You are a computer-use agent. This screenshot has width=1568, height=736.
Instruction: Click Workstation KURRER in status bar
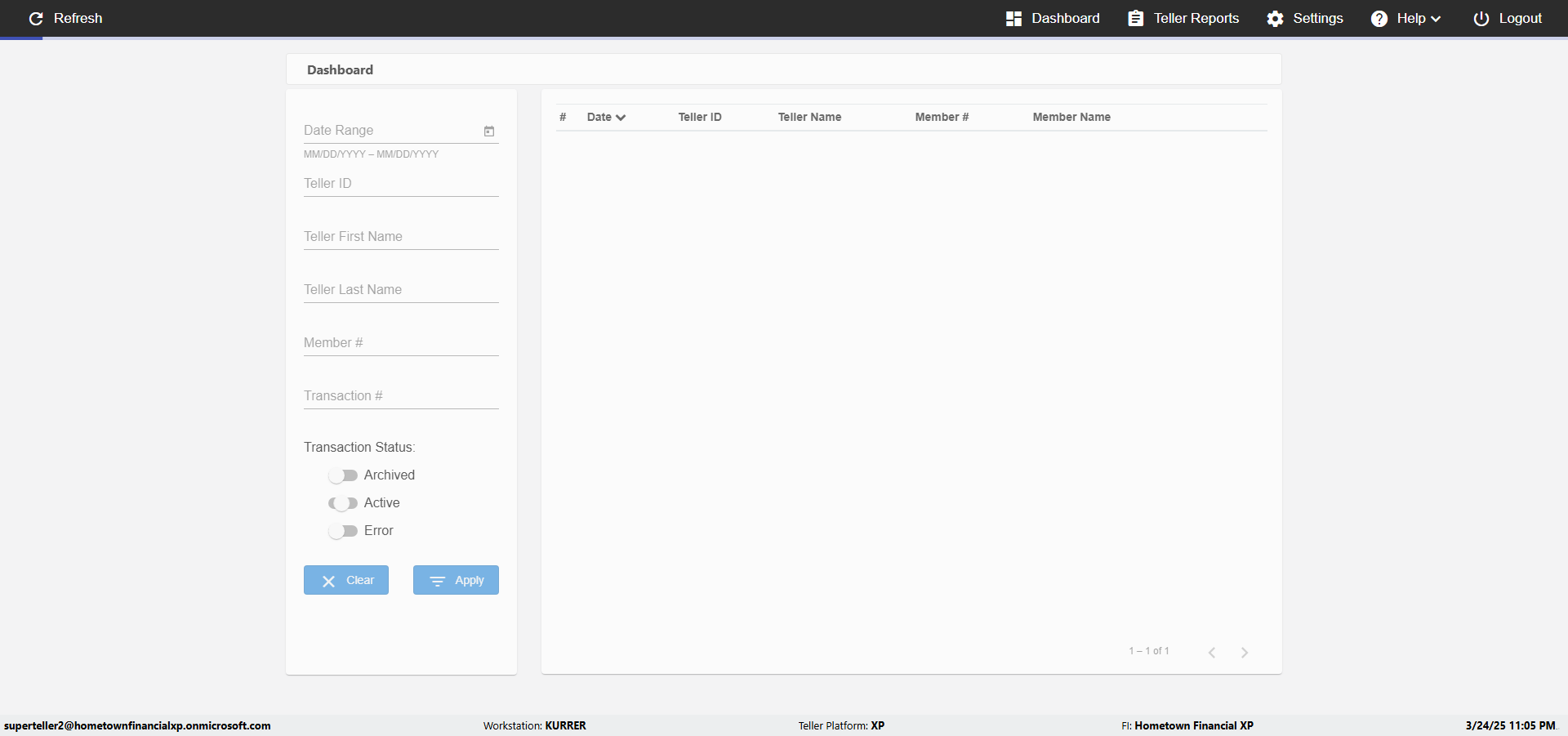click(534, 725)
